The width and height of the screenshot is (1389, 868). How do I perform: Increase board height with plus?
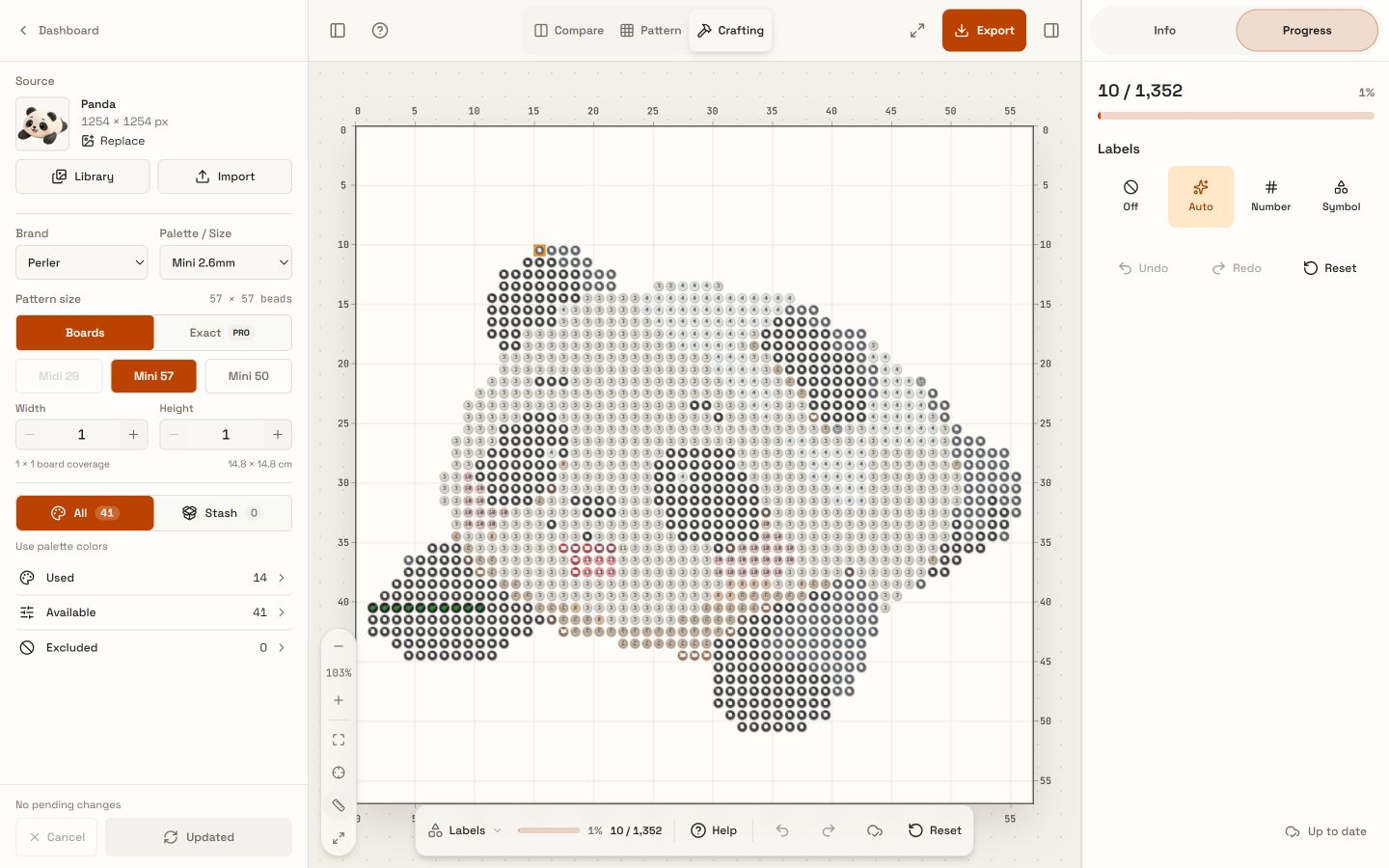[278, 435]
